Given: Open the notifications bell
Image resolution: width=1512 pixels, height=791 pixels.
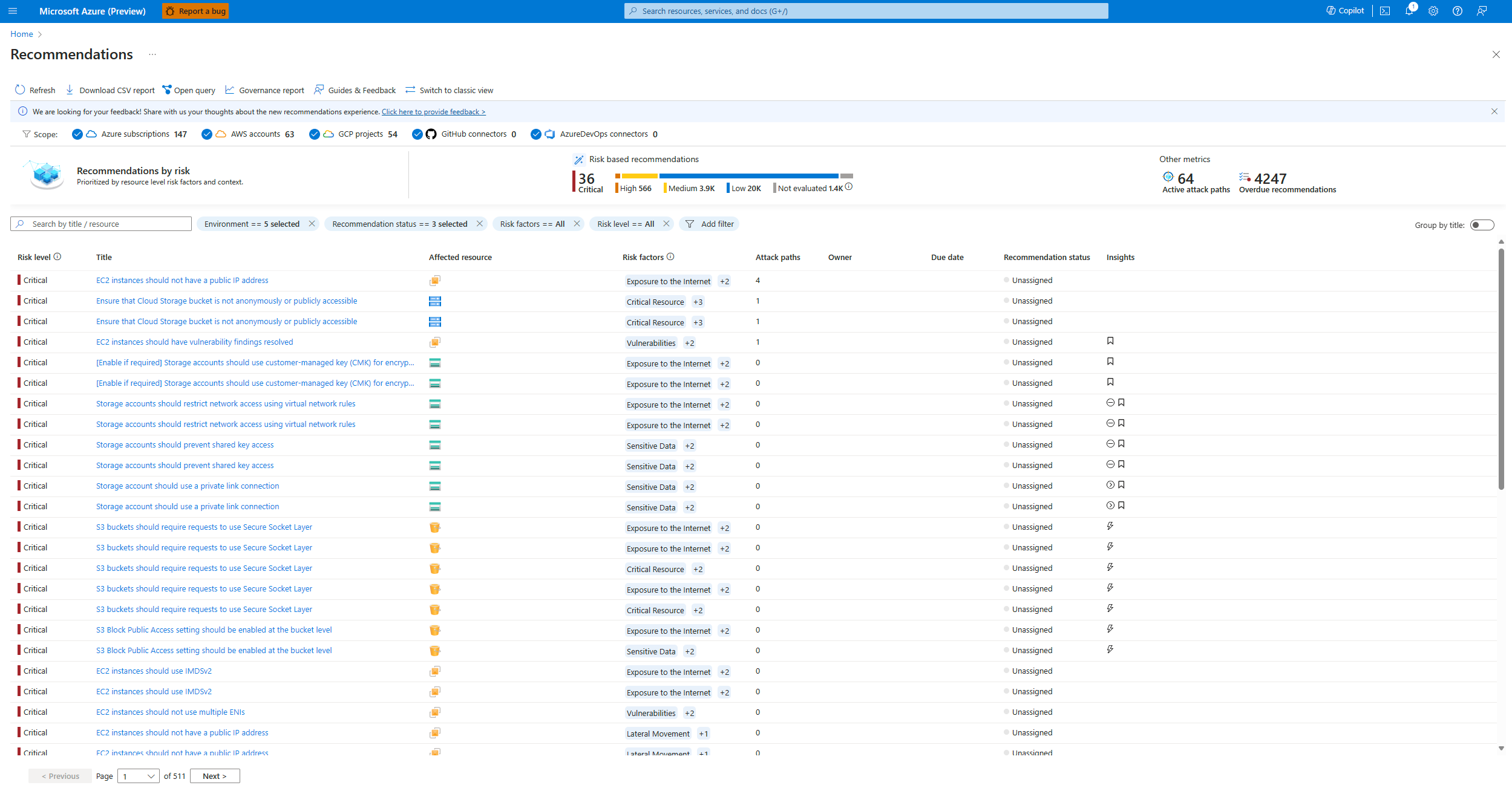Looking at the screenshot, I should click(1409, 11).
